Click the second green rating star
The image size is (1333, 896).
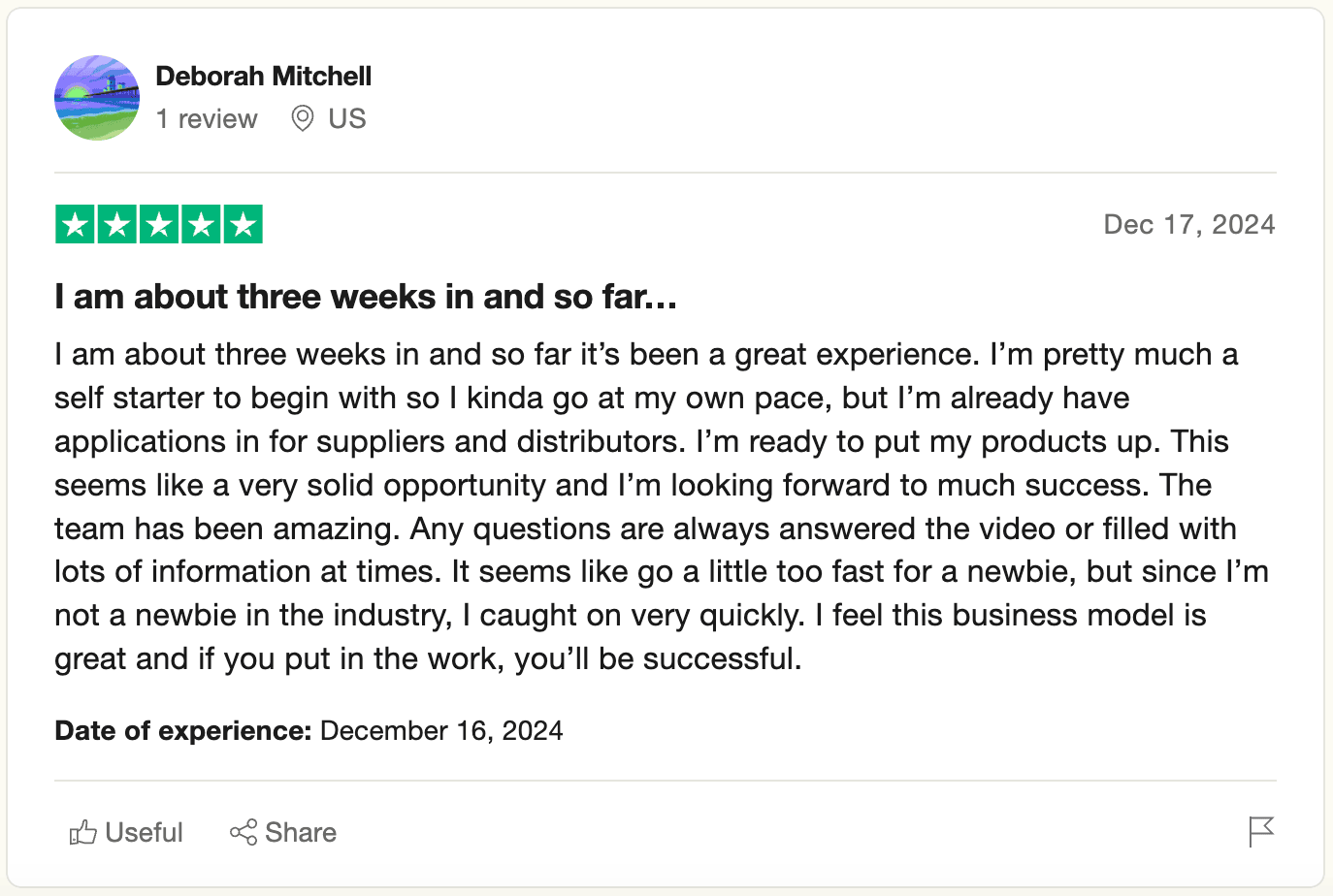click(x=116, y=225)
